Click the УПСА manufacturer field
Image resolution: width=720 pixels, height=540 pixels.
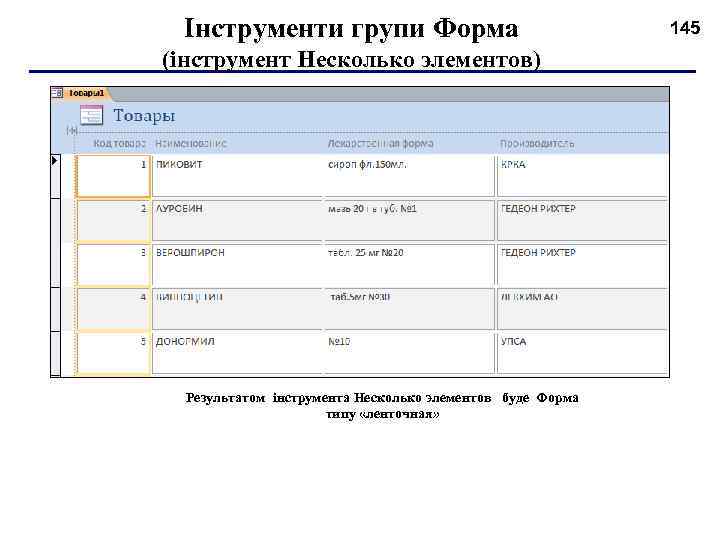(x=582, y=353)
